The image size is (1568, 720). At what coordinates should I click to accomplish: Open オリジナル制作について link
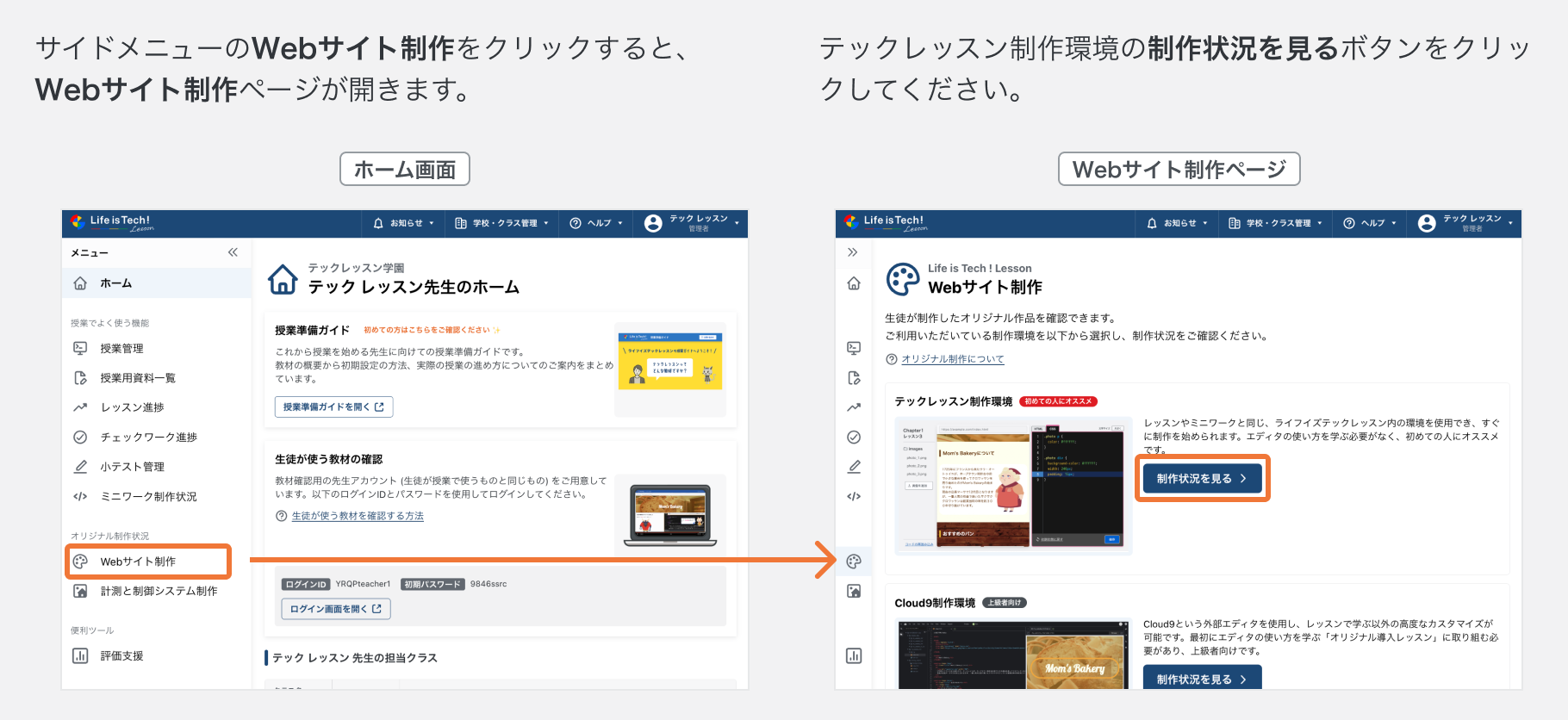point(953,359)
